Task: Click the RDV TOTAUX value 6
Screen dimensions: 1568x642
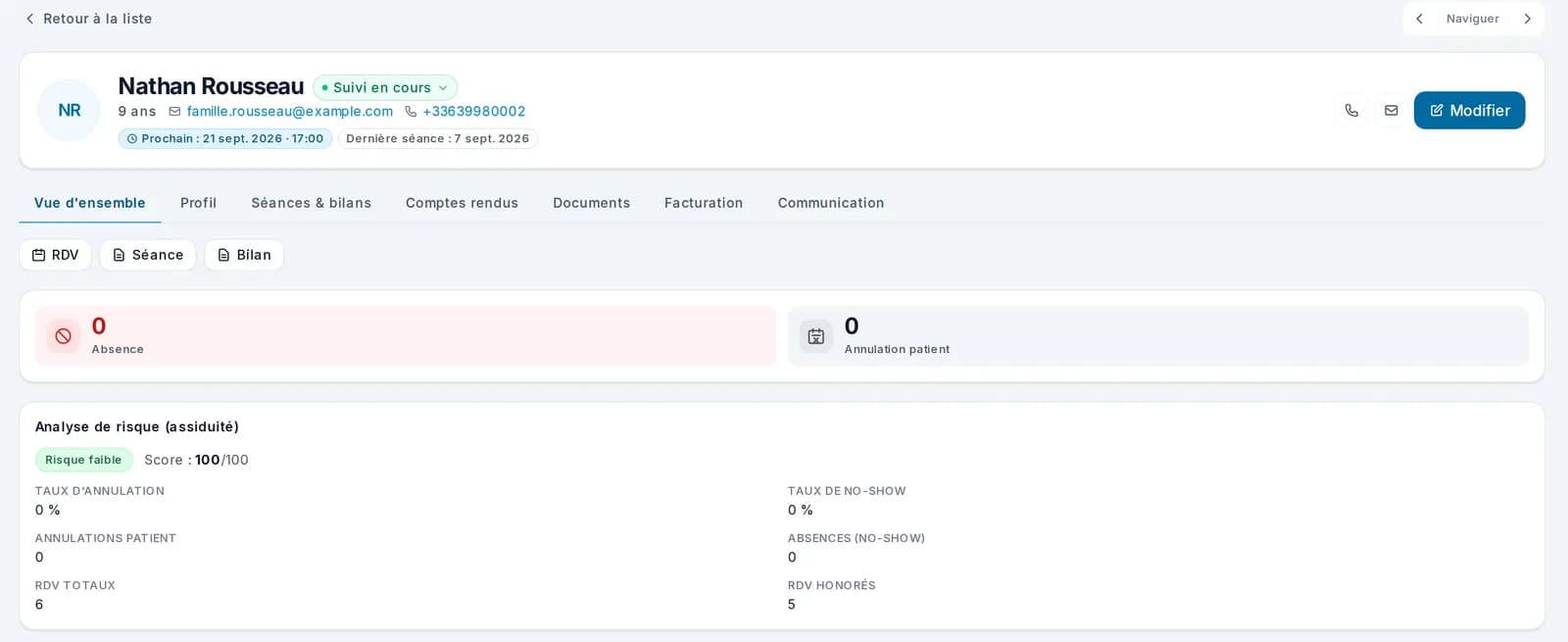Action: tap(39, 605)
